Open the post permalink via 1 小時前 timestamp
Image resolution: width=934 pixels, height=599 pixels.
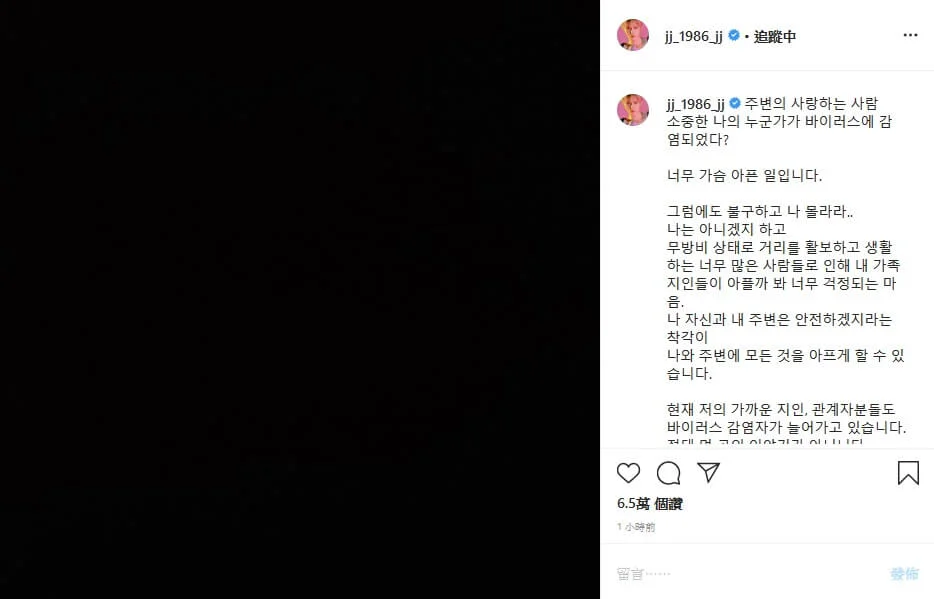[x=636, y=527]
